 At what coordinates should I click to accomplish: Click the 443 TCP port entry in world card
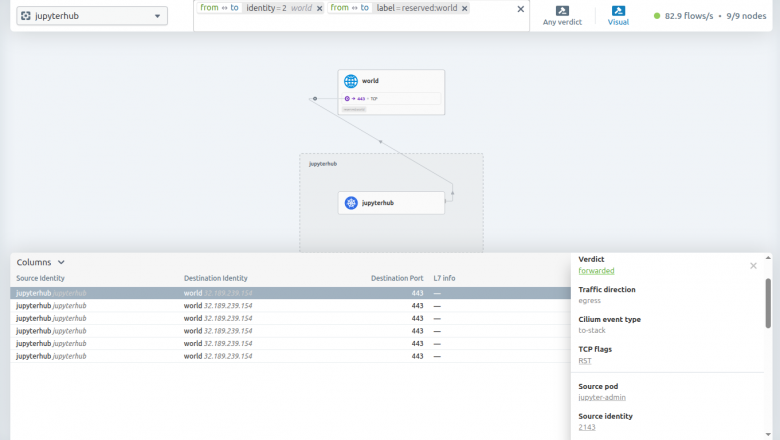click(x=391, y=98)
